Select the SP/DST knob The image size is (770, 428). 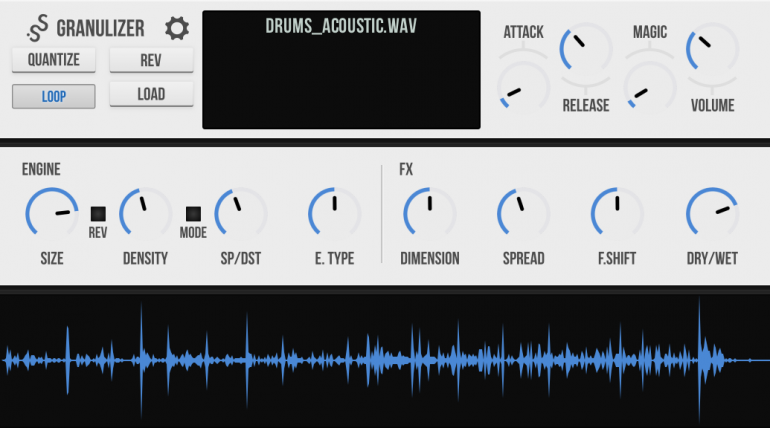point(241,214)
